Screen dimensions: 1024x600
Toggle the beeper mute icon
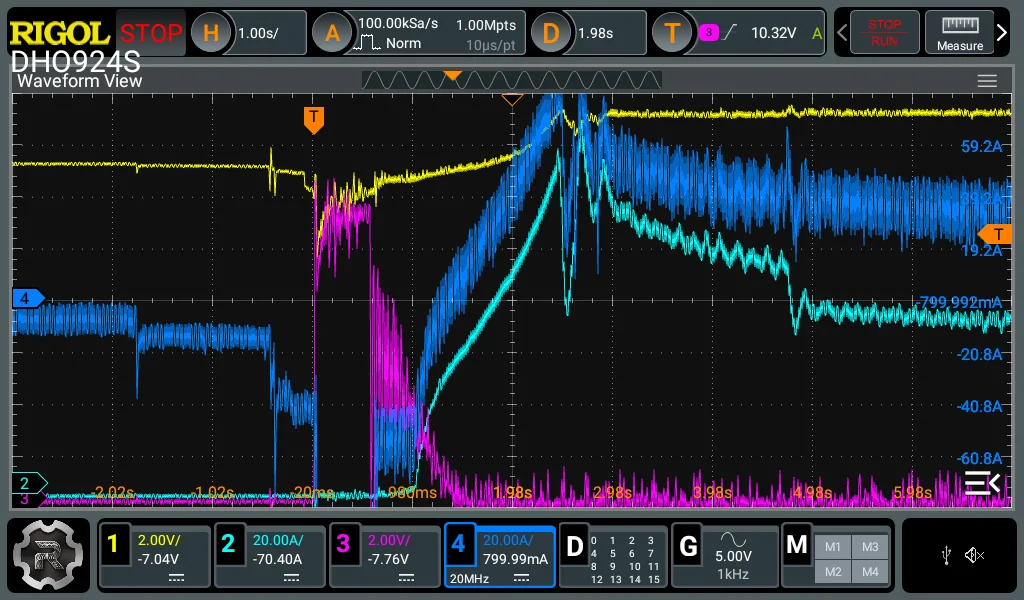coord(974,556)
